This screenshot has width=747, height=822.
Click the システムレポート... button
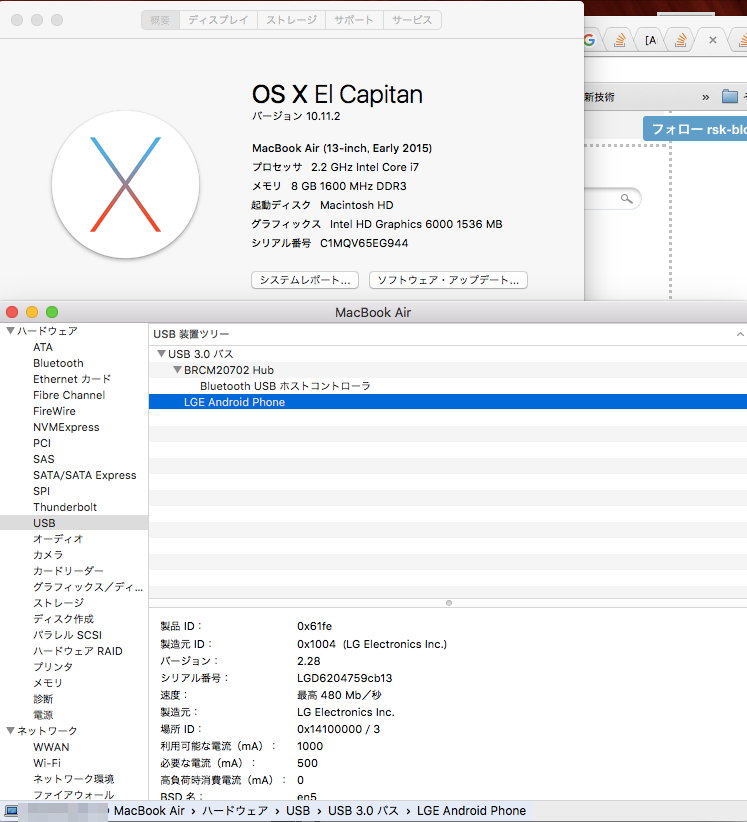[305, 280]
